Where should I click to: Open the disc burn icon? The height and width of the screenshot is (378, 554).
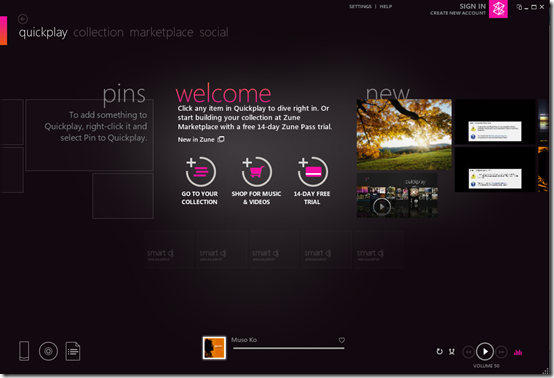pos(48,351)
